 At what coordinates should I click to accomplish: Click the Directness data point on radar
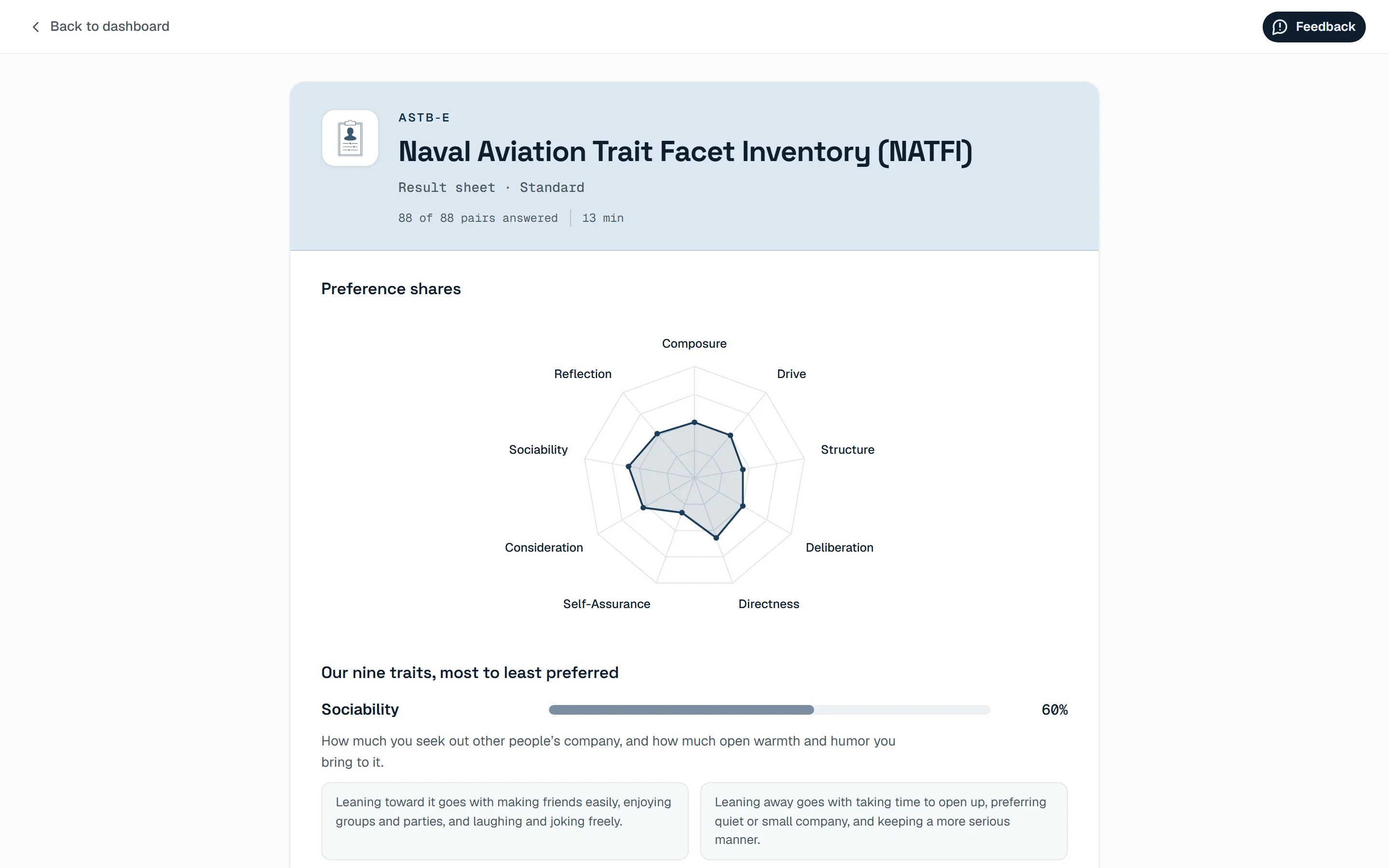[x=716, y=537]
